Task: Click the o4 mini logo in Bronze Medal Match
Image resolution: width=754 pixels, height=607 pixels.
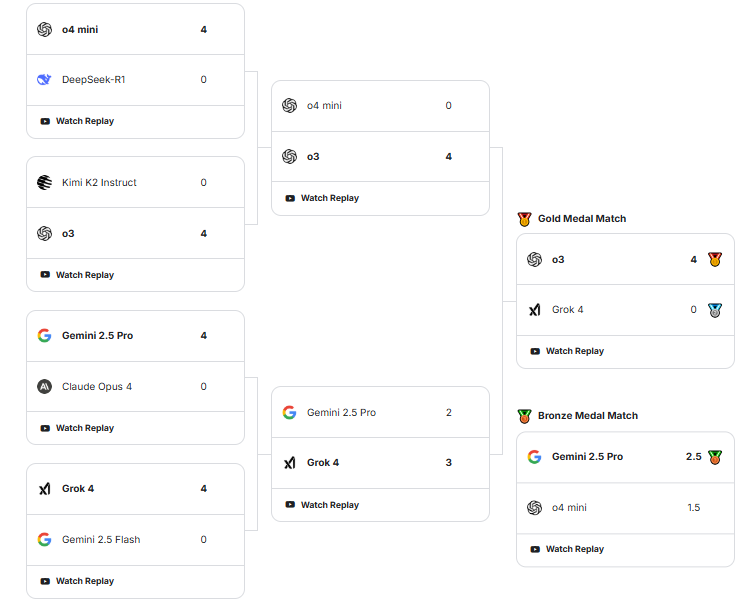Action: pos(535,508)
